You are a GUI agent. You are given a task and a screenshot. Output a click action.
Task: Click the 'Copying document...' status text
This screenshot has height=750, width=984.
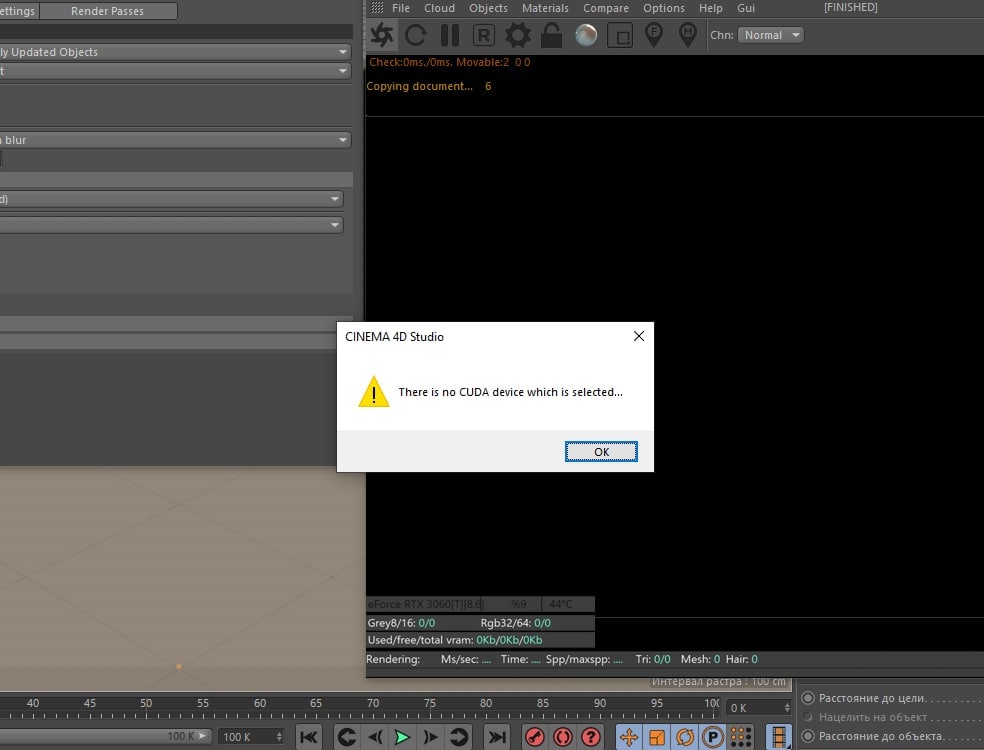419,86
